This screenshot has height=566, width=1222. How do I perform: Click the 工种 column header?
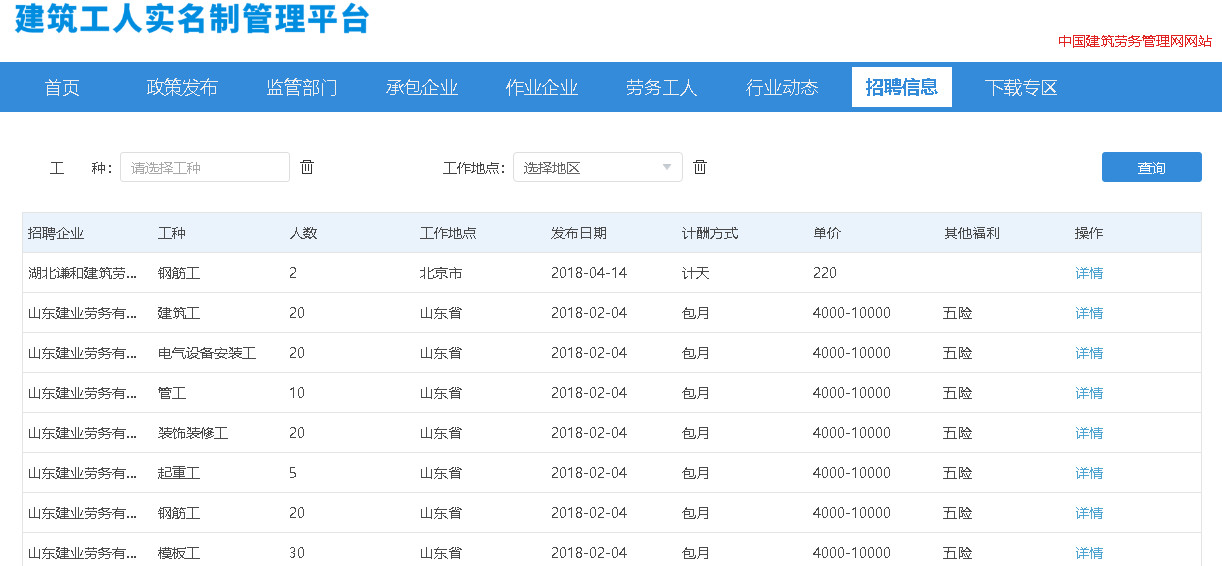[x=172, y=233]
